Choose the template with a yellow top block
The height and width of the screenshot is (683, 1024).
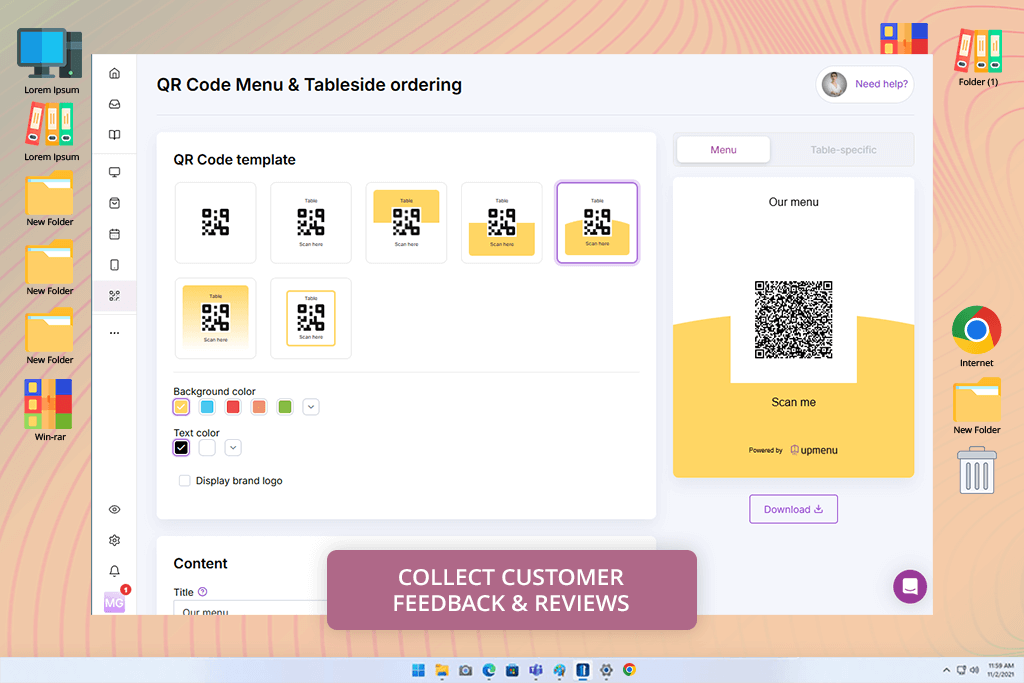(x=406, y=223)
